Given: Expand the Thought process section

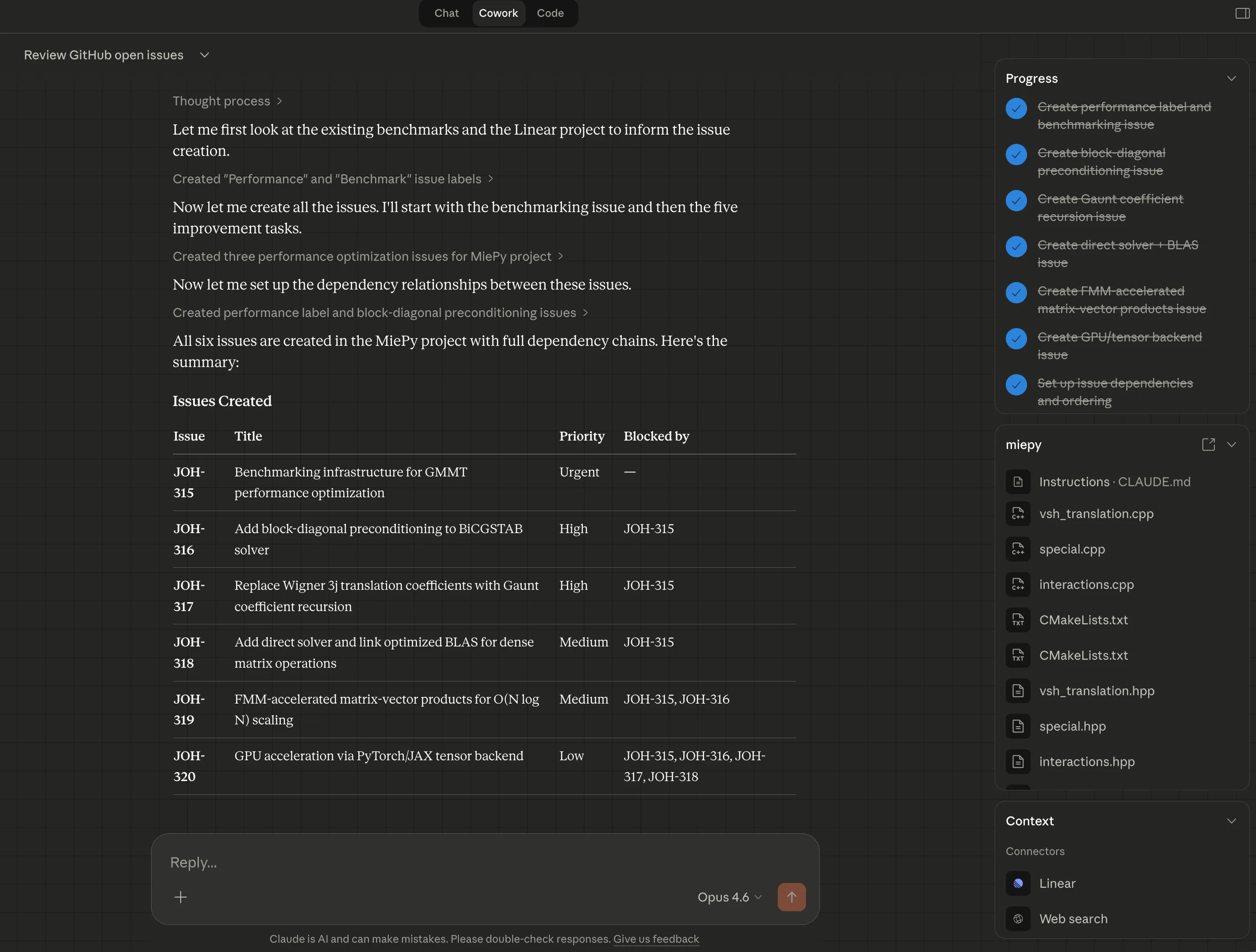Looking at the screenshot, I should click(227, 101).
